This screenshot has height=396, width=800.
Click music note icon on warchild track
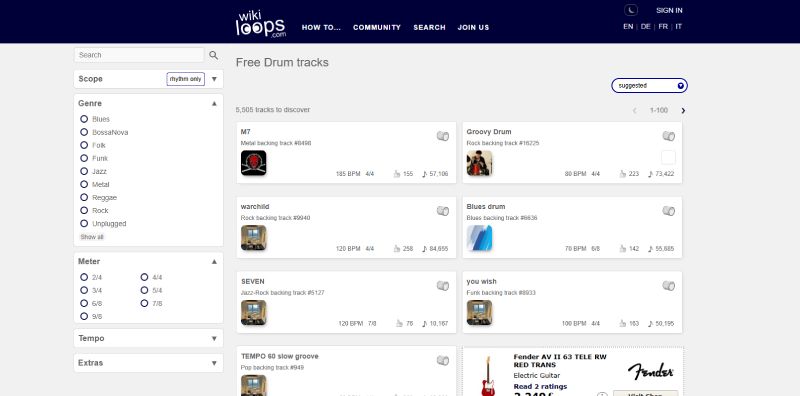(x=424, y=249)
